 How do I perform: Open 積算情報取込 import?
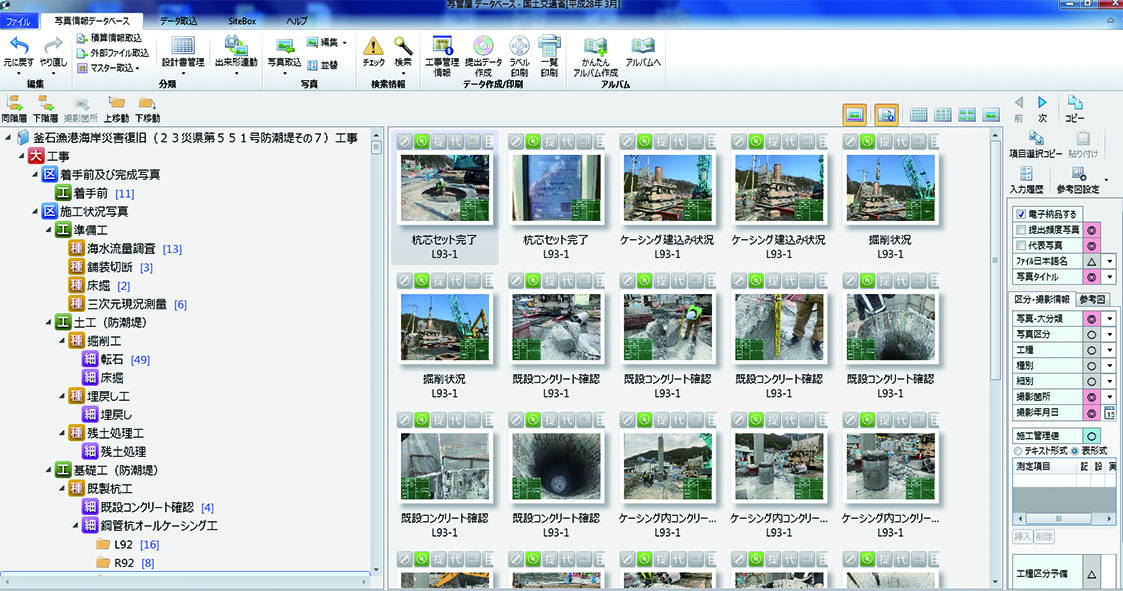pos(110,38)
